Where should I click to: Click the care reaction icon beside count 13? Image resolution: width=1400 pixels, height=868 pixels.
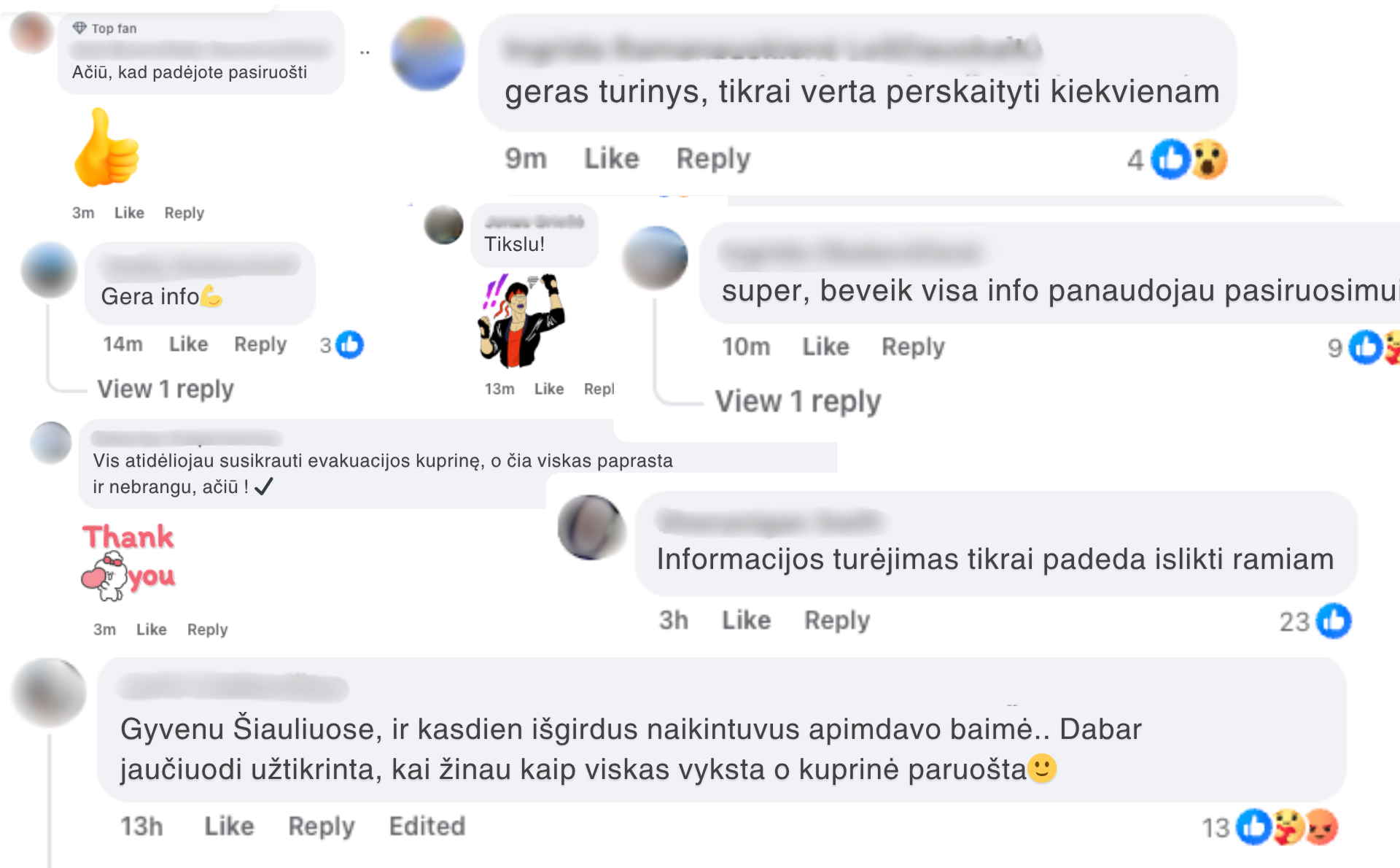point(1288,827)
